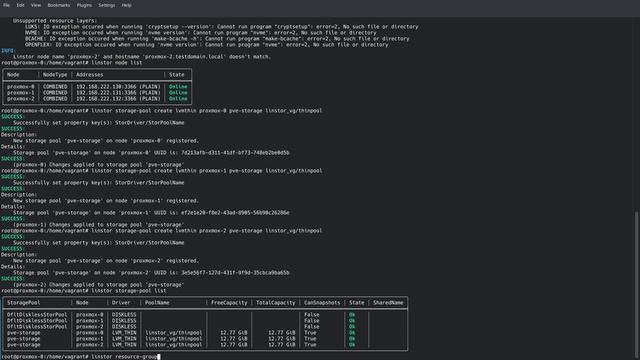This screenshot has width=640, height=360.
Task: Click the 'Ok' state for pve-storage proxmox-2
Action: (x=352, y=344)
